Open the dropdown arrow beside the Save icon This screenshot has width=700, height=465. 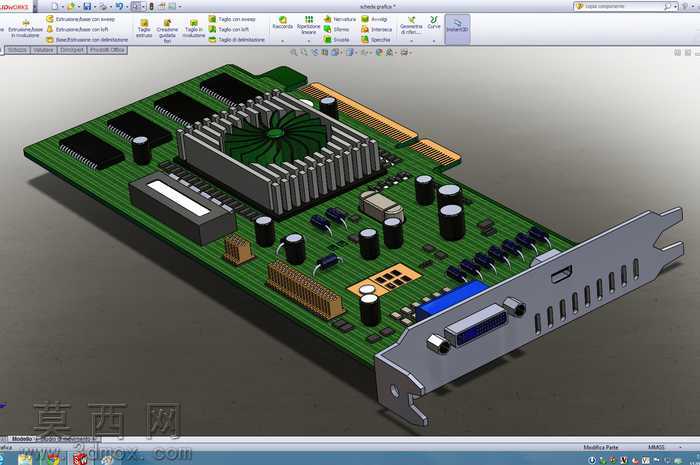click(x=95, y=7)
